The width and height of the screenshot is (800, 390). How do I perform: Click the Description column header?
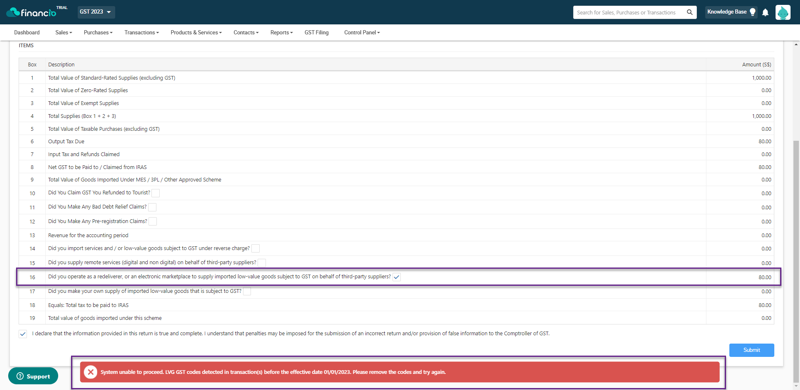coord(61,64)
